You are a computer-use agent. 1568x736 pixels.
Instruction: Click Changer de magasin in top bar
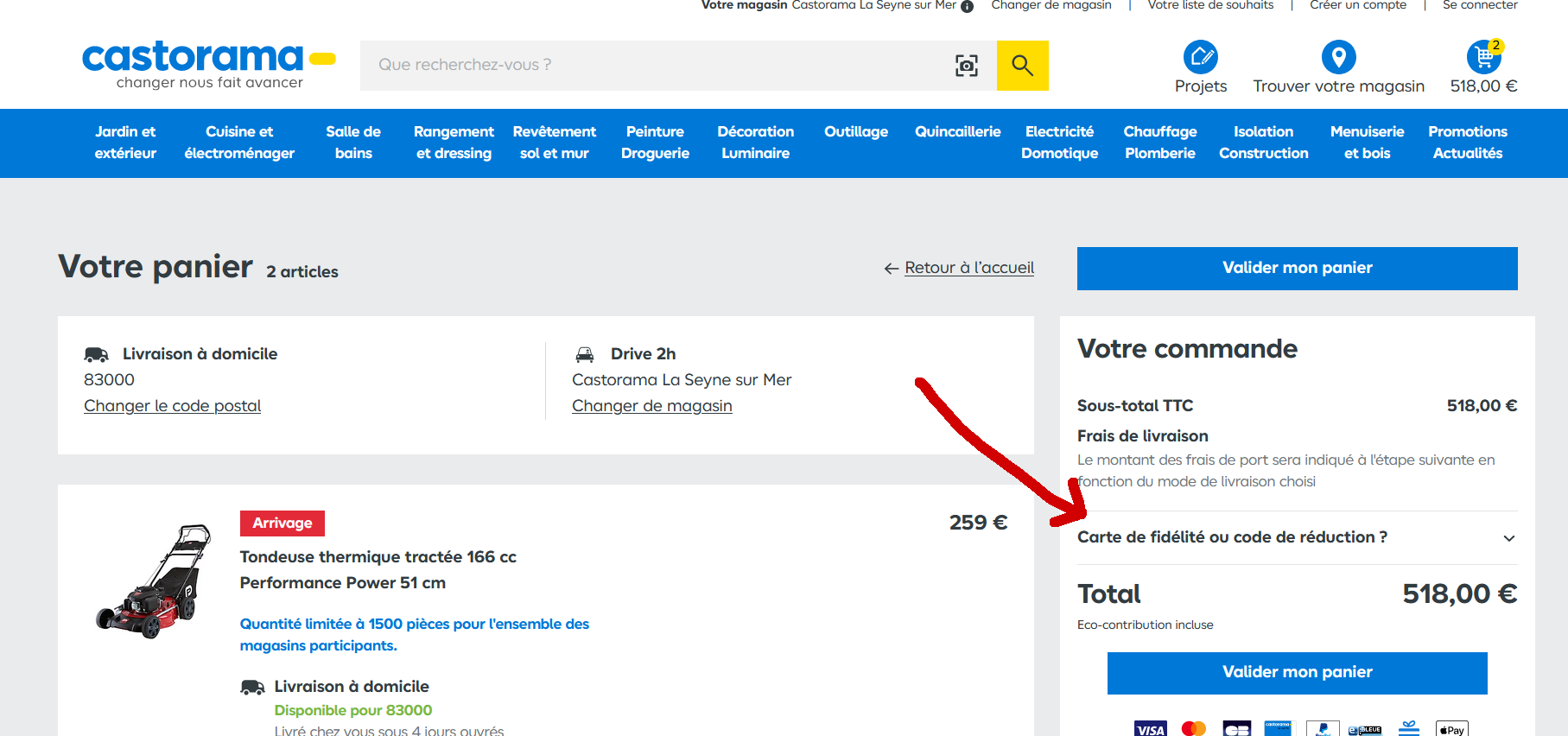(1051, 5)
